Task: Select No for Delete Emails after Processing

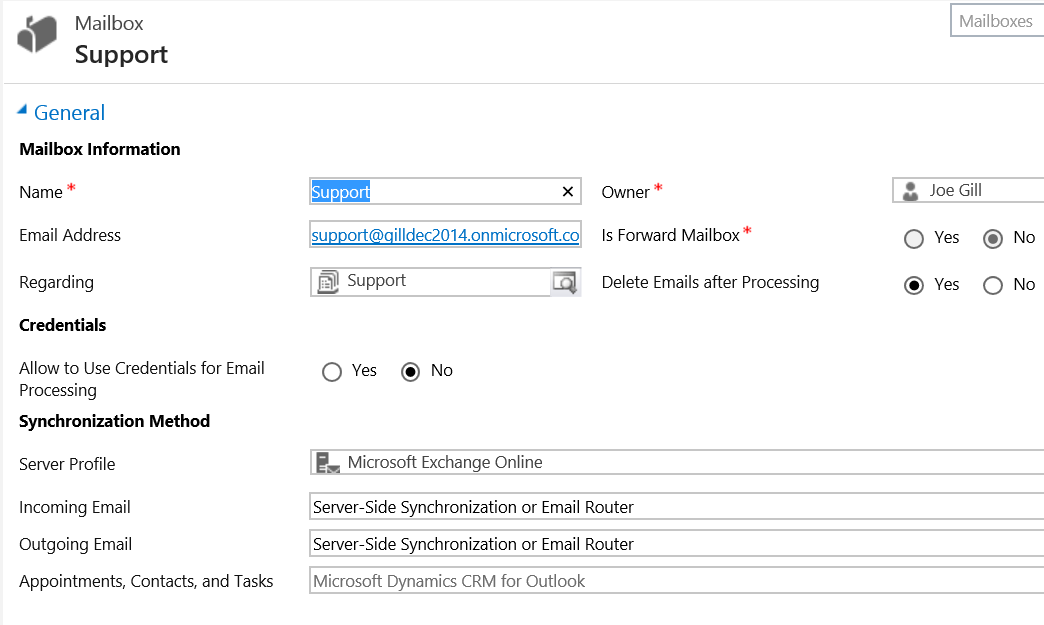Action: coord(992,285)
